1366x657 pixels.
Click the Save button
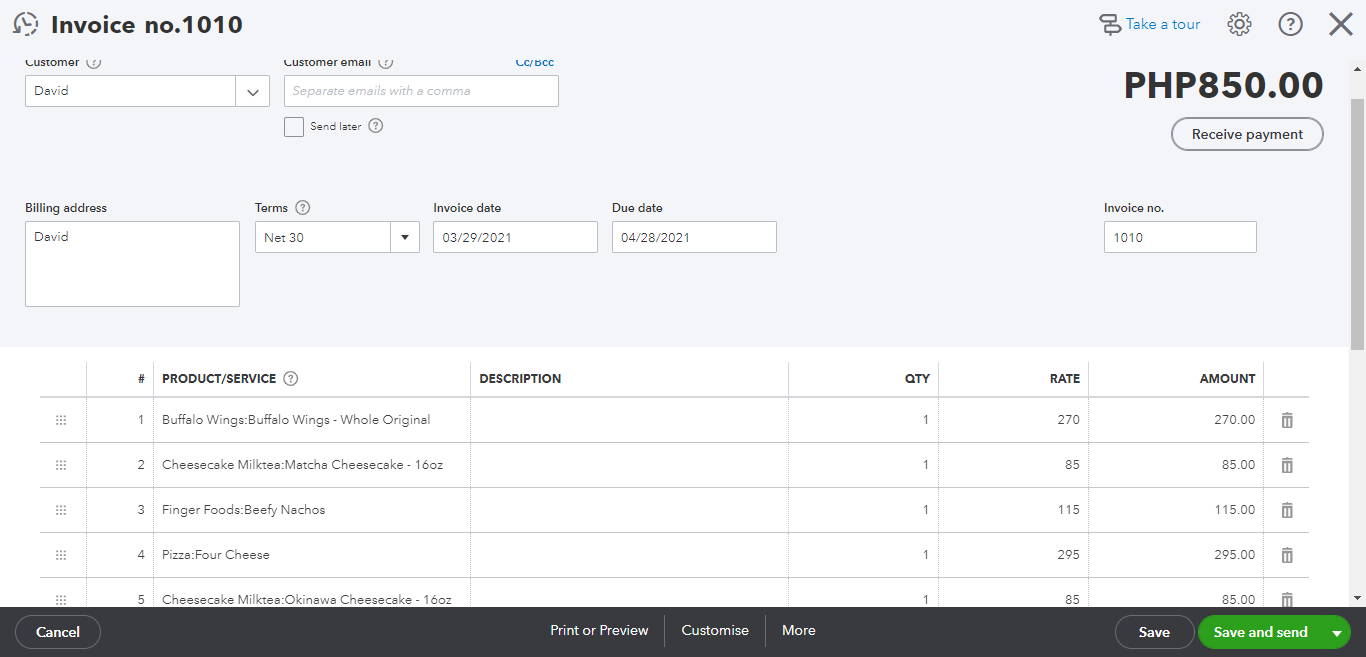[1154, 632]
